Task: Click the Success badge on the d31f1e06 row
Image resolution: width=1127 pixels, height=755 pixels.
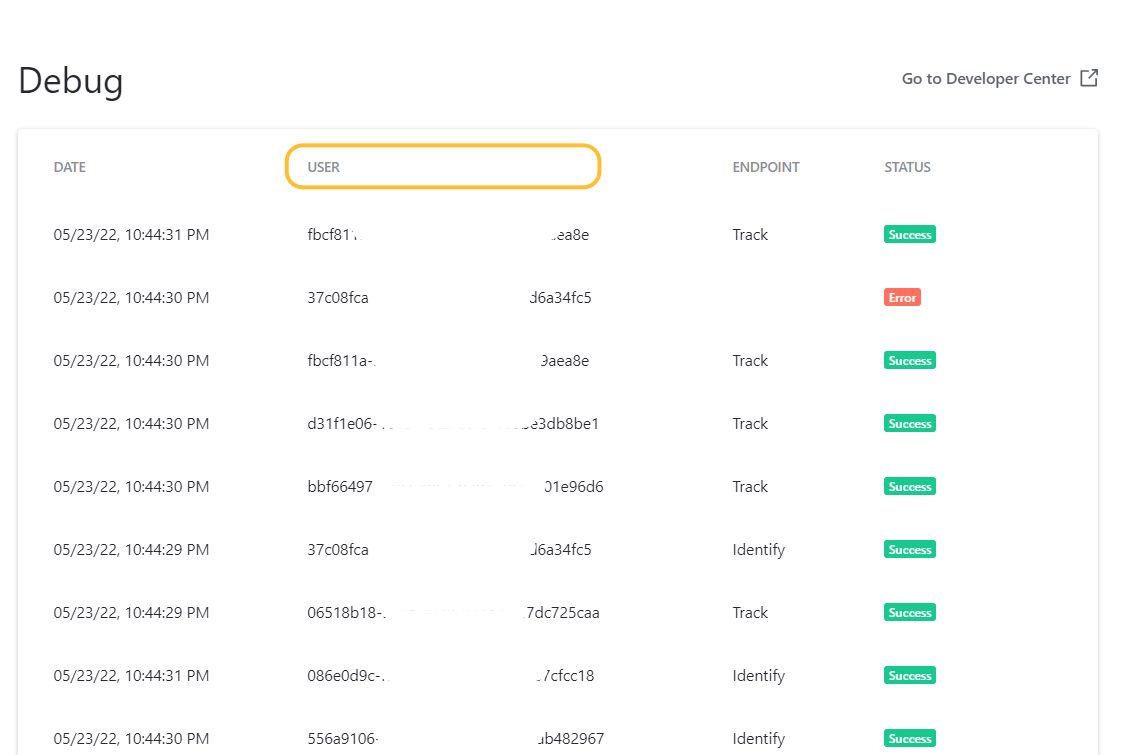Action: 909,423
